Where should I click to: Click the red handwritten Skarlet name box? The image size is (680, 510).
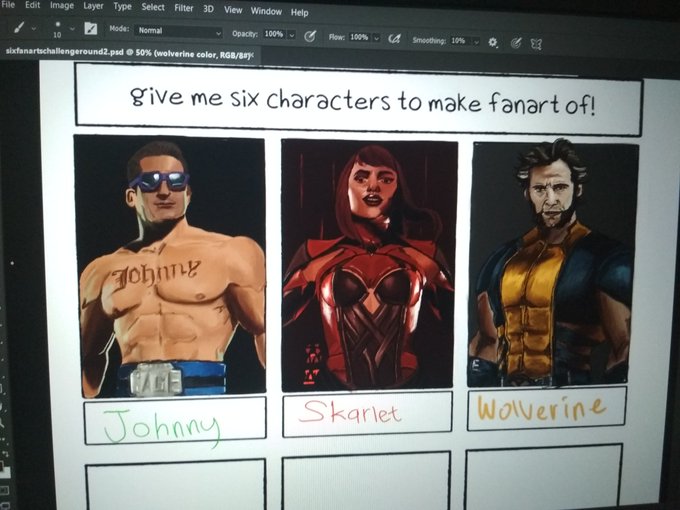[x=367, y=414]
